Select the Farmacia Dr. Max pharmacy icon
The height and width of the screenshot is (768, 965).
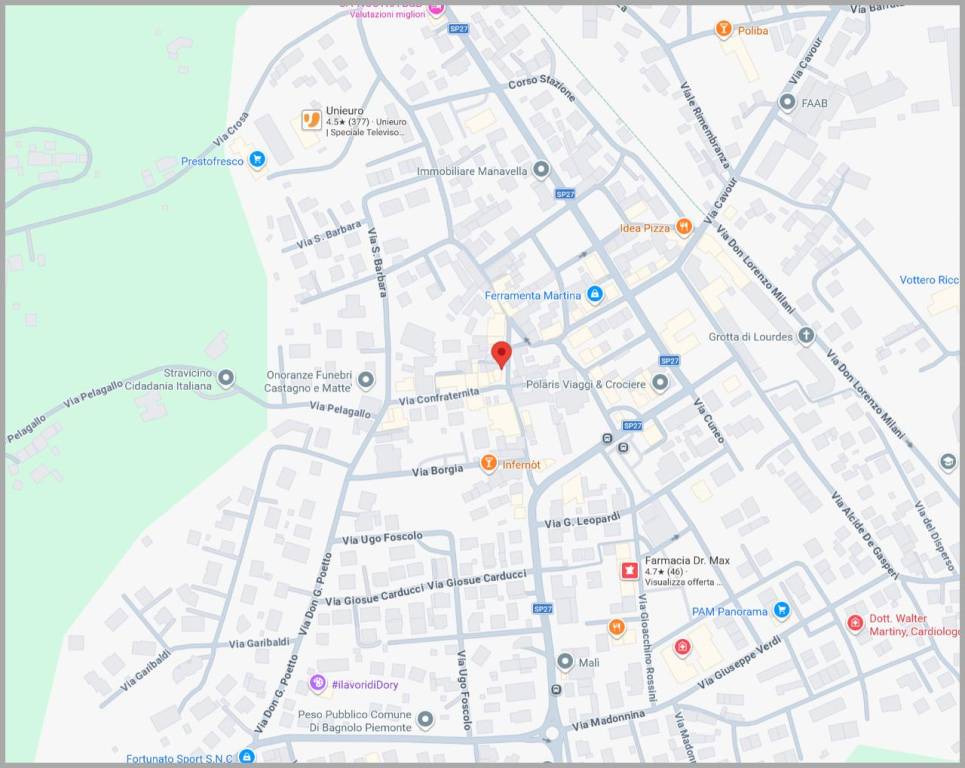(629, 570)
